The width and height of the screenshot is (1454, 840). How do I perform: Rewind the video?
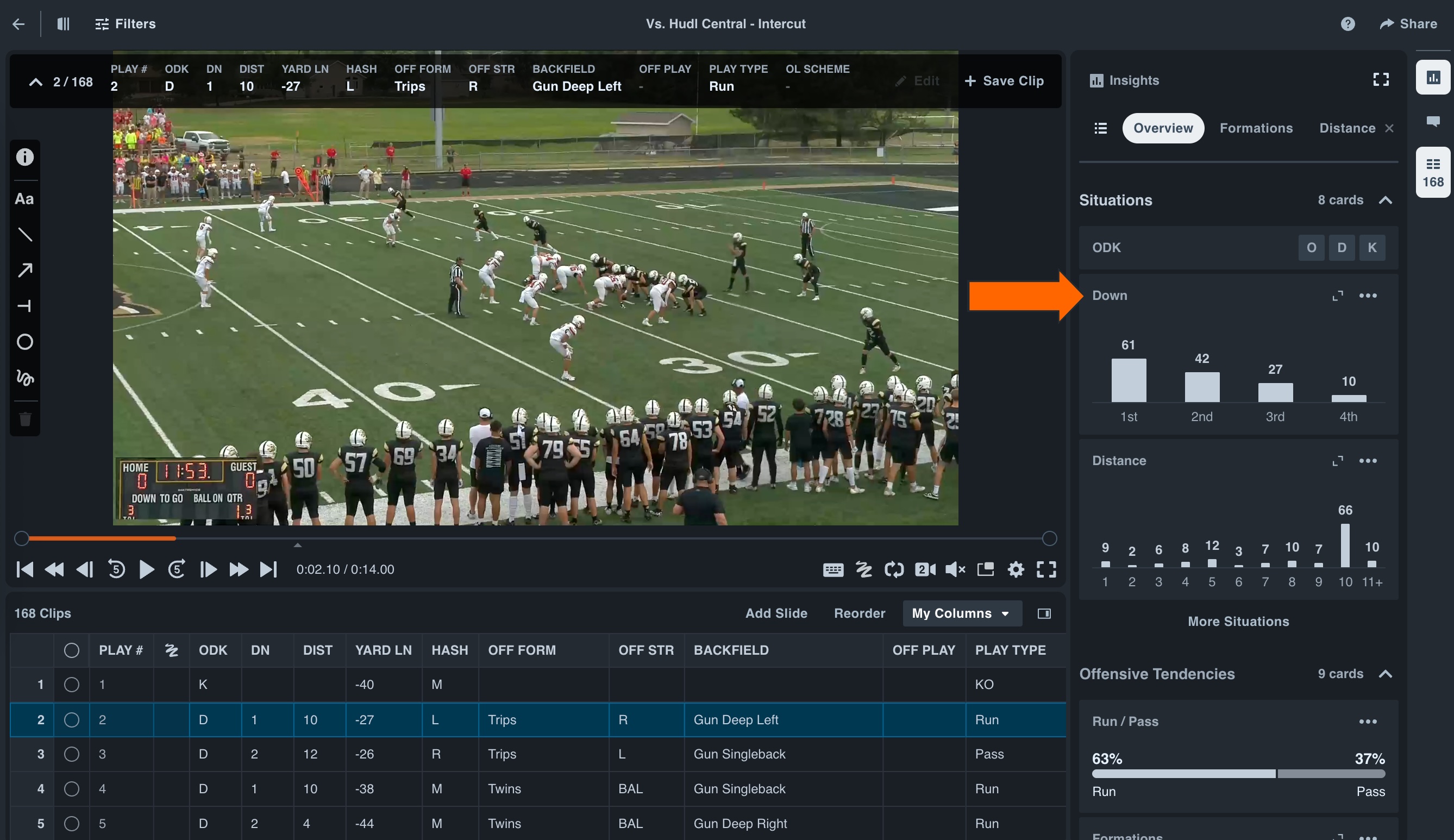(55, 569)
